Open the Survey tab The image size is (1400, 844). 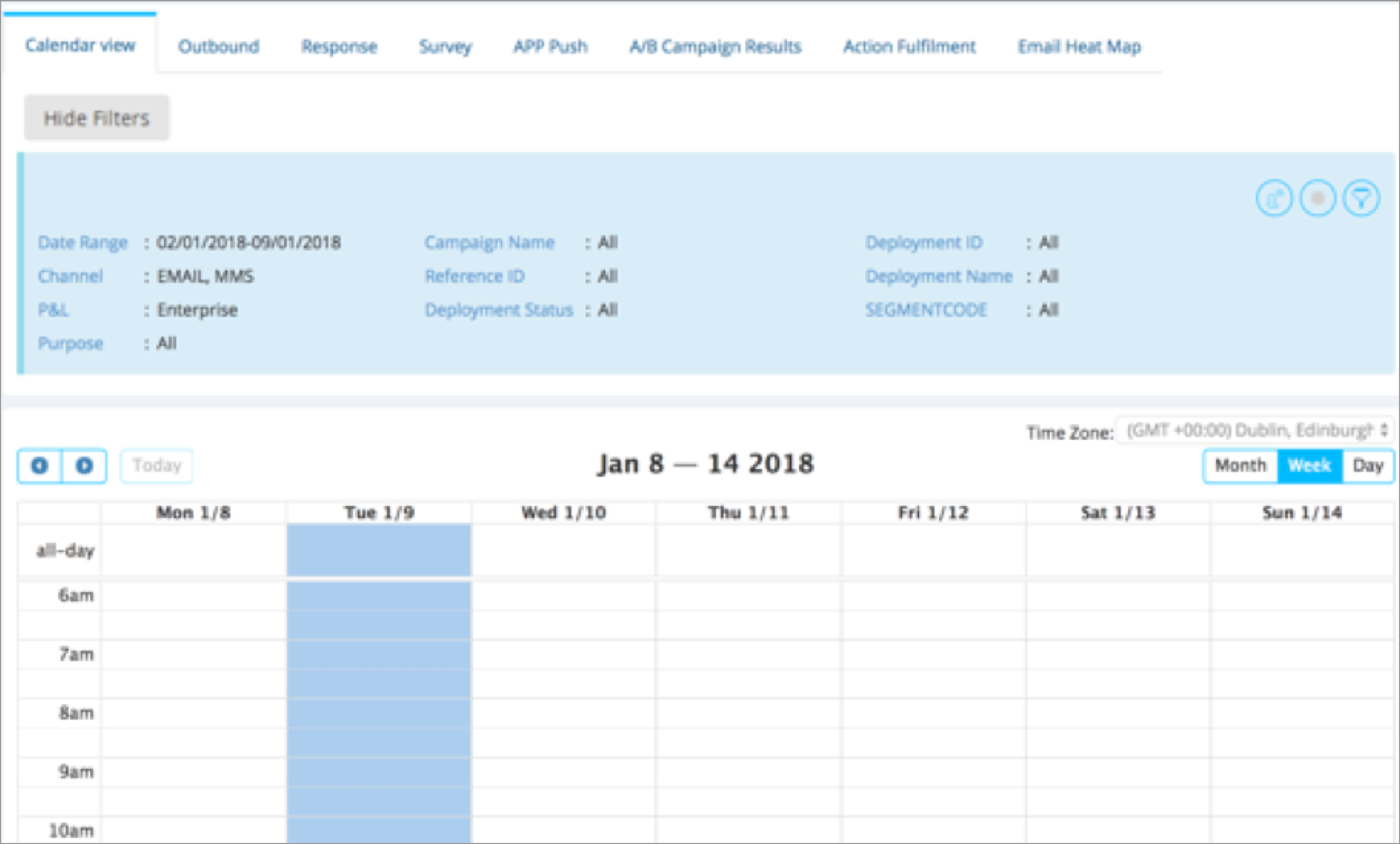point(445,46)
